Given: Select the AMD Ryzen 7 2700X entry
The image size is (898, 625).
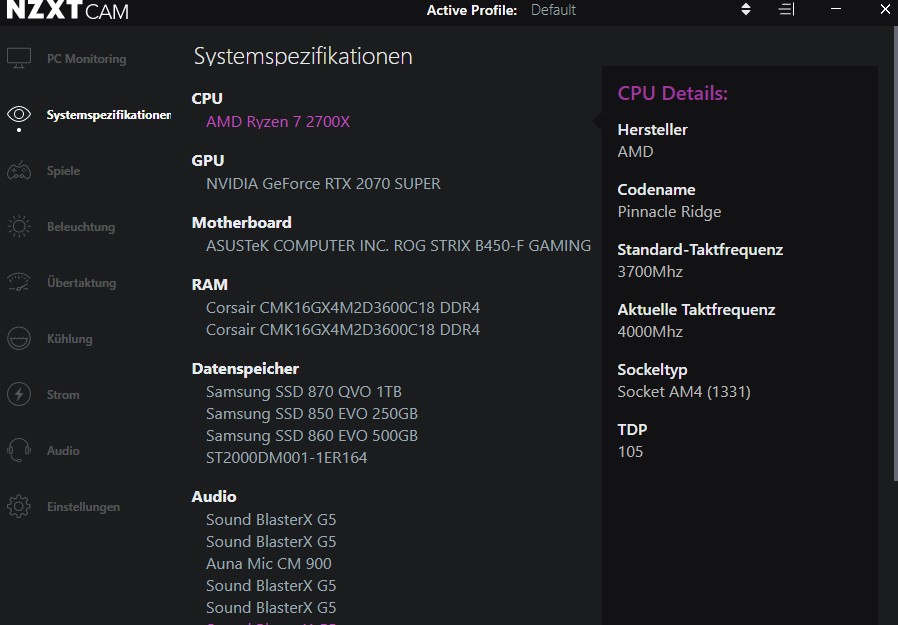Looking at the screenshot, I should point(278,122).
